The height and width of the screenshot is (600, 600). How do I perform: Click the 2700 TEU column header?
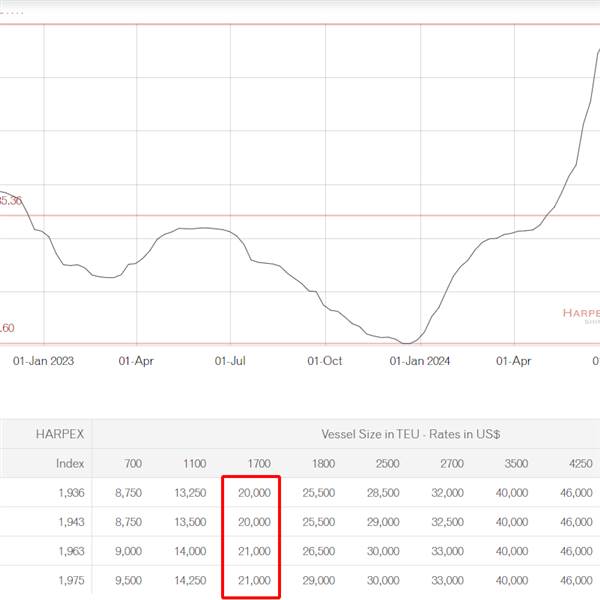pos(452,463)
